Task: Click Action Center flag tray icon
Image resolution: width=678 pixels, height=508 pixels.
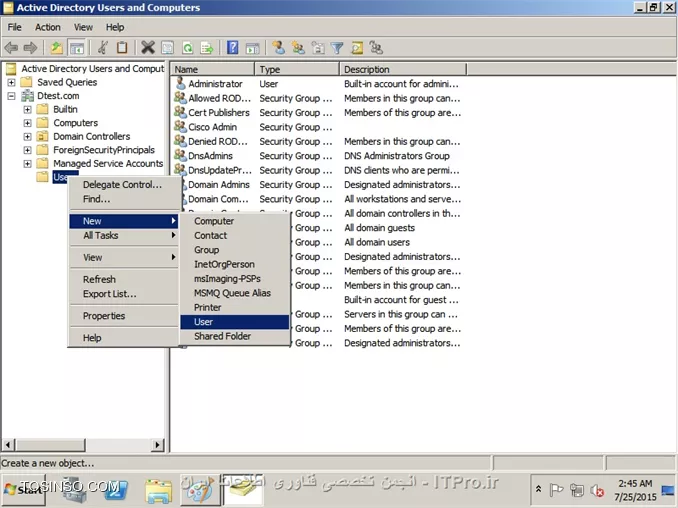Action: point(556,490)
